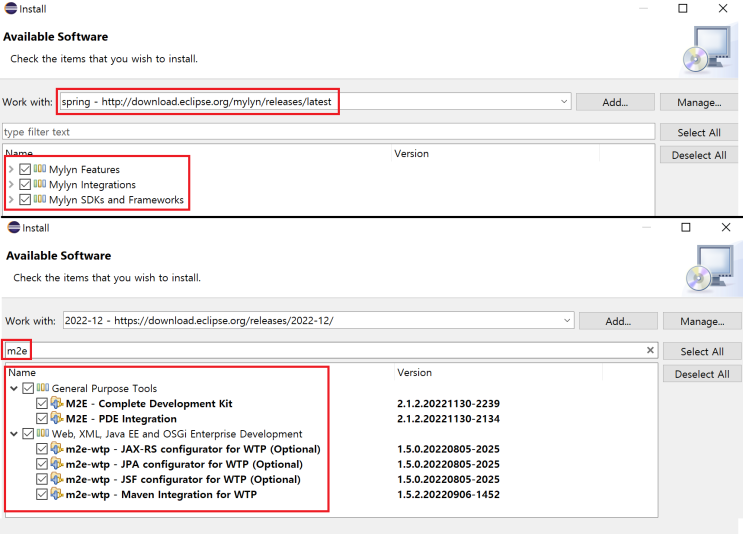
Task: Toggle M2E - Complete Development Kit checkbox
Action: (42, 403)
